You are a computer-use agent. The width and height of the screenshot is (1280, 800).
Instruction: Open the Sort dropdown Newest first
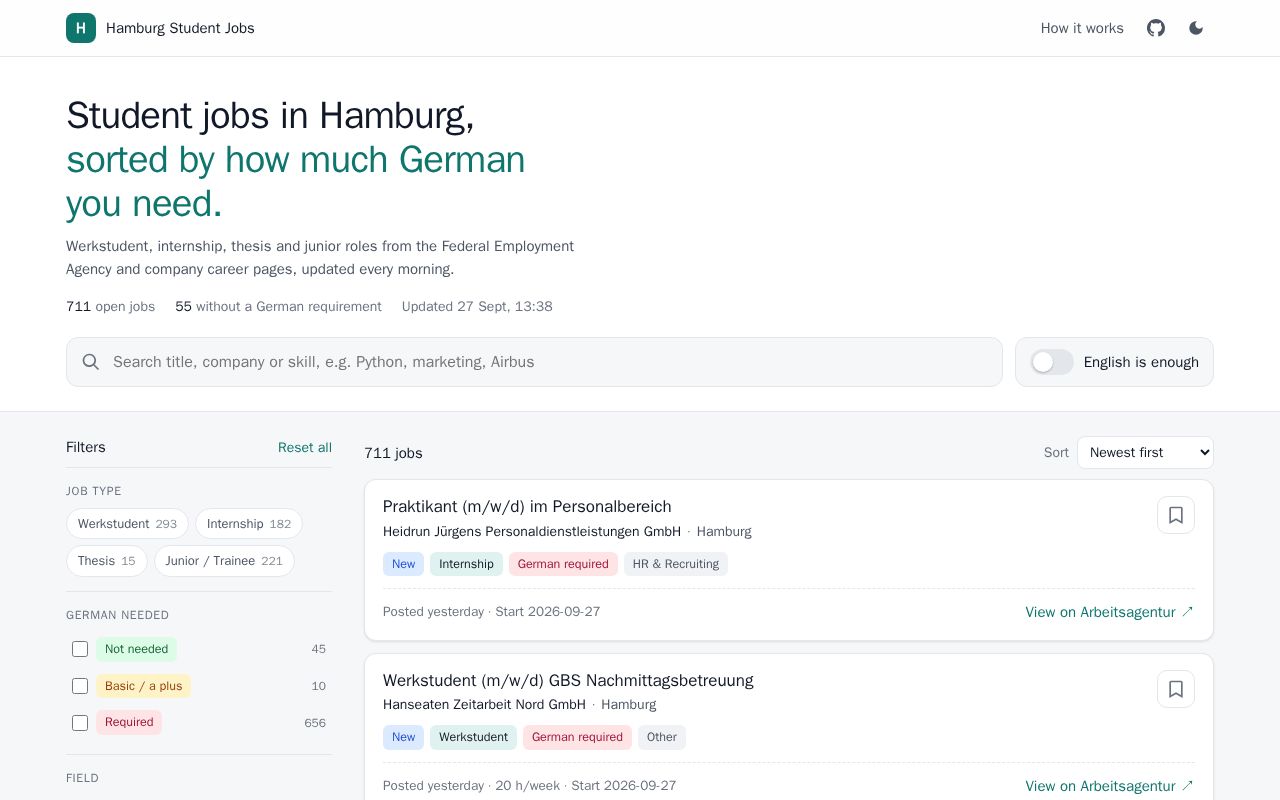(x=1145, y=453)
